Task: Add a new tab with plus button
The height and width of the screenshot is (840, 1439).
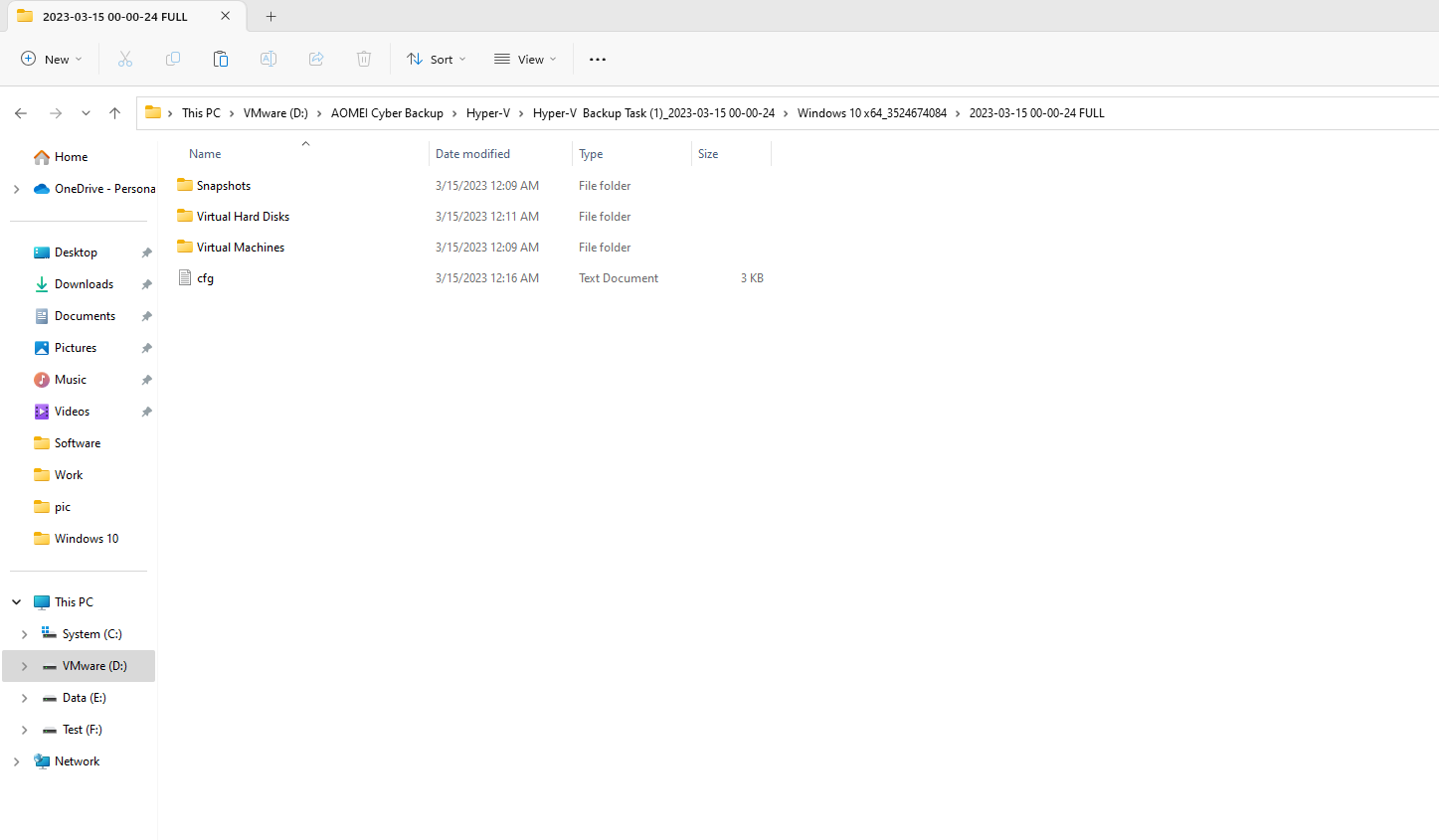Action: (271, 16)
